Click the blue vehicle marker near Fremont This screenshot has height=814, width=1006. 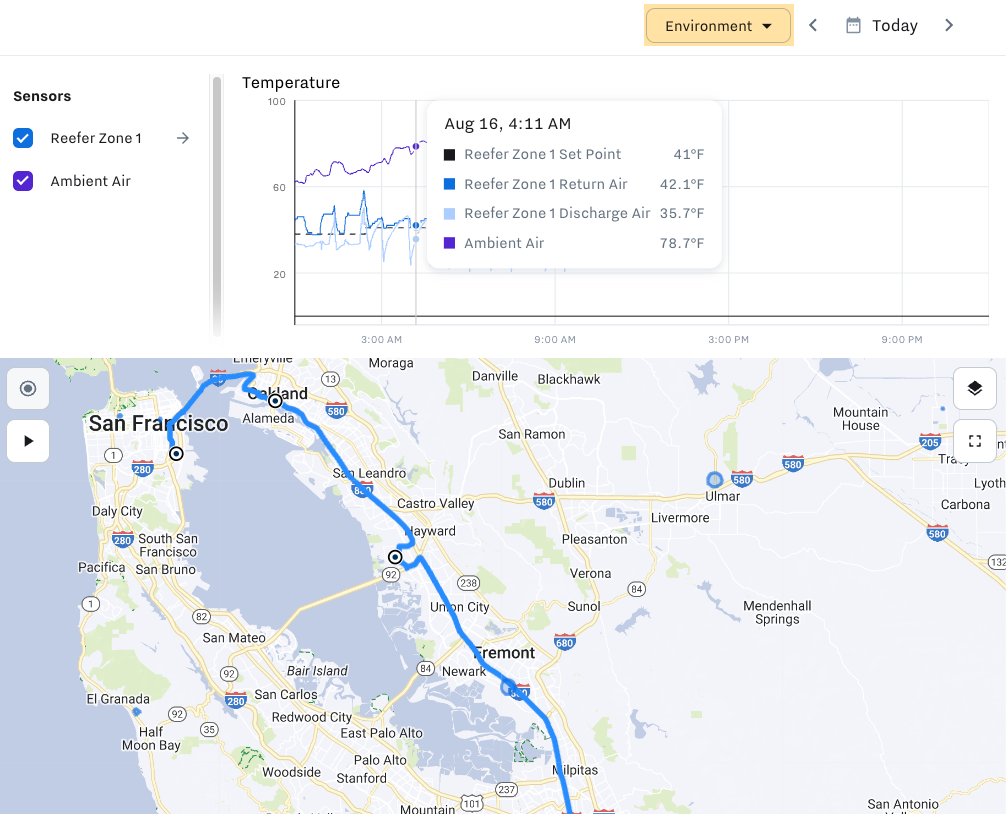click(509, 687)
